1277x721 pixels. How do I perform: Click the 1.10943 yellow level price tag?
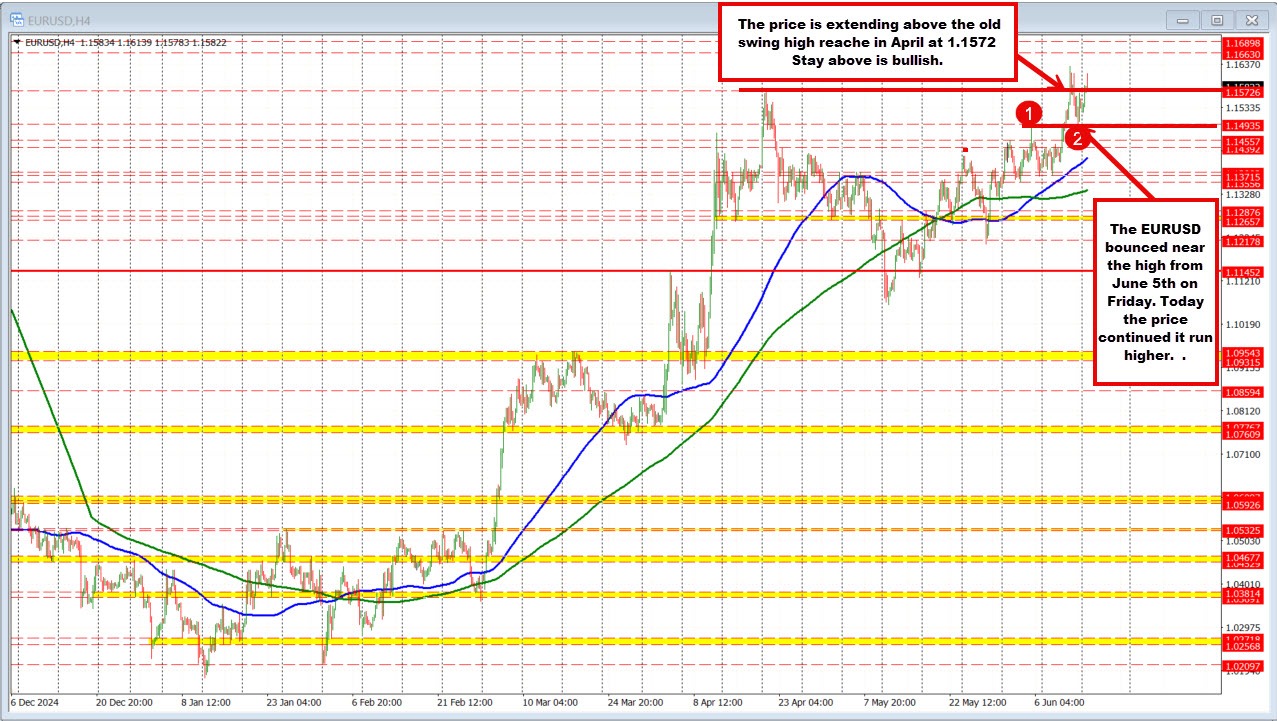tap(1245, 354)
